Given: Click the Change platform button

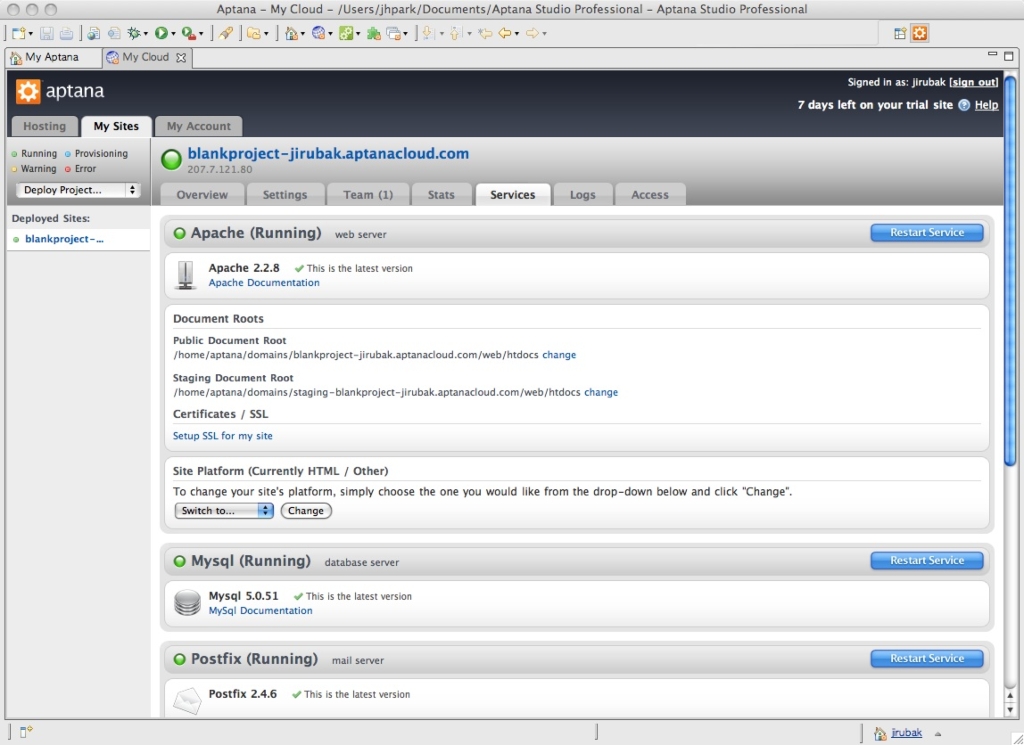Looking at the screenshot, I should point(306,511).
